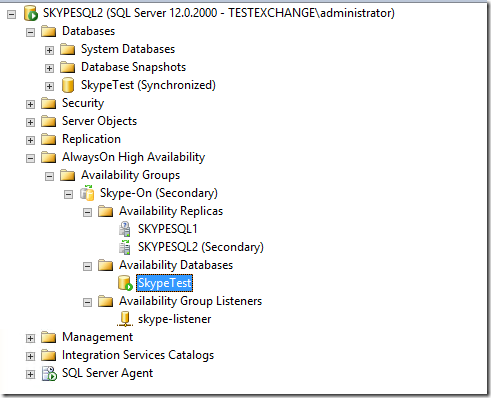
Task: Select the Integration Services Catalogs label
Action: click(138, 355)
